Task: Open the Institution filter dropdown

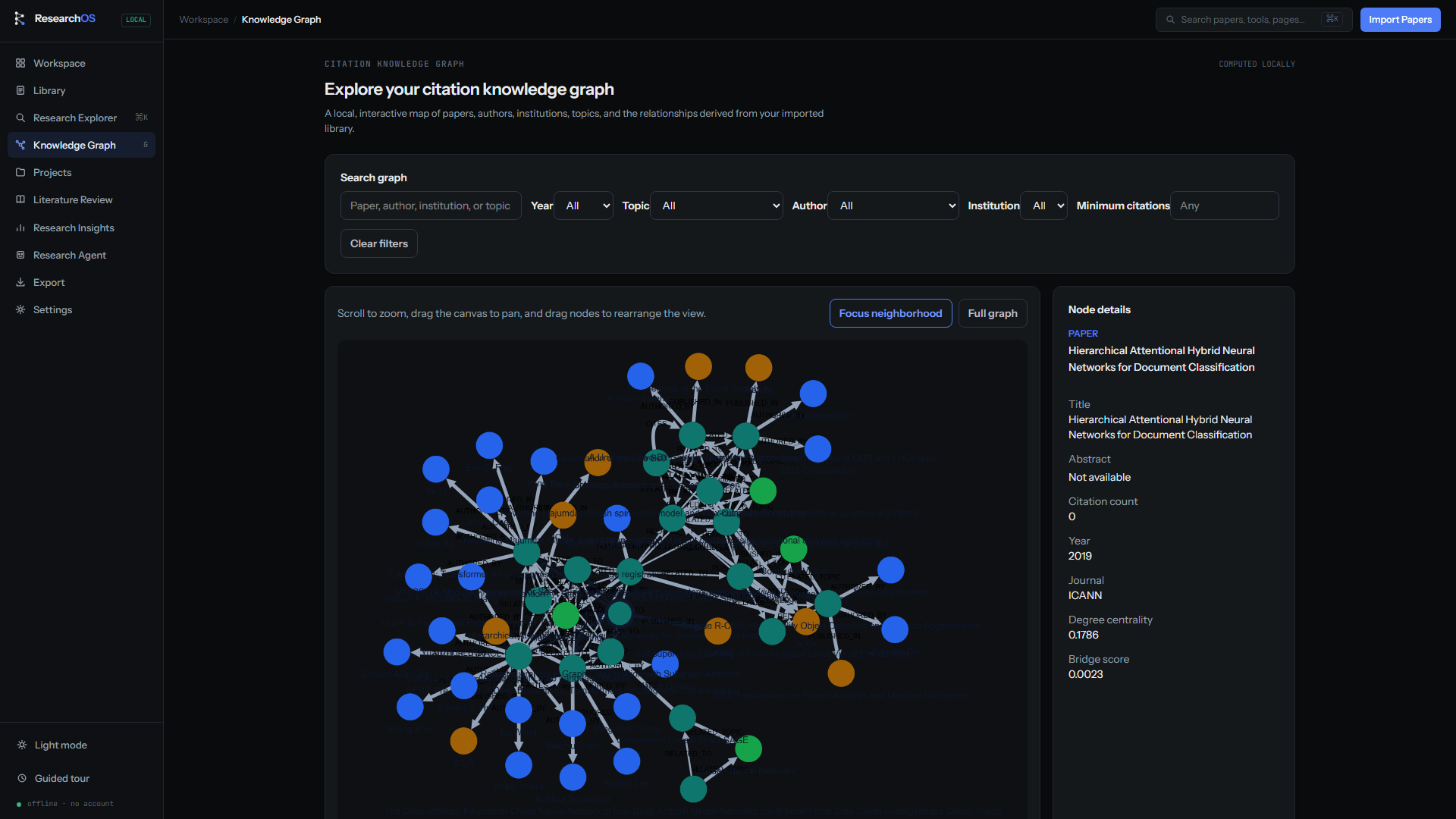Action: 1043,206
